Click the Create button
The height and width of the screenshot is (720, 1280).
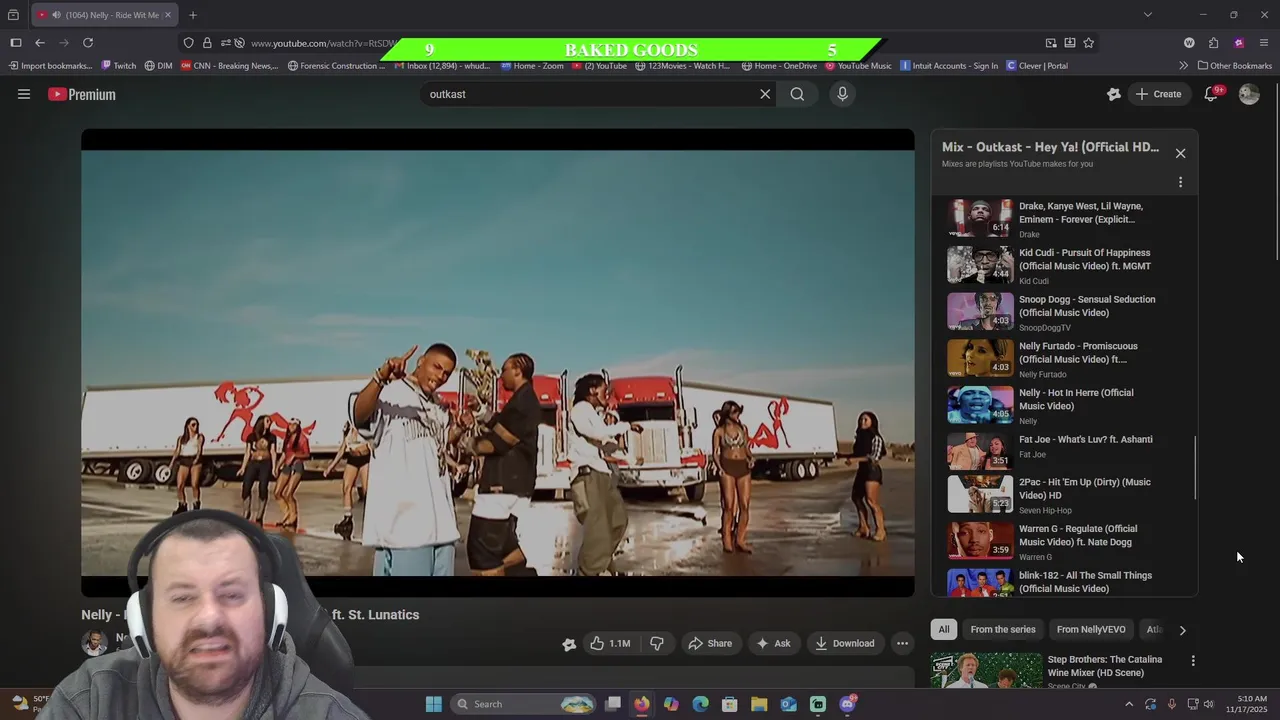1158,94
